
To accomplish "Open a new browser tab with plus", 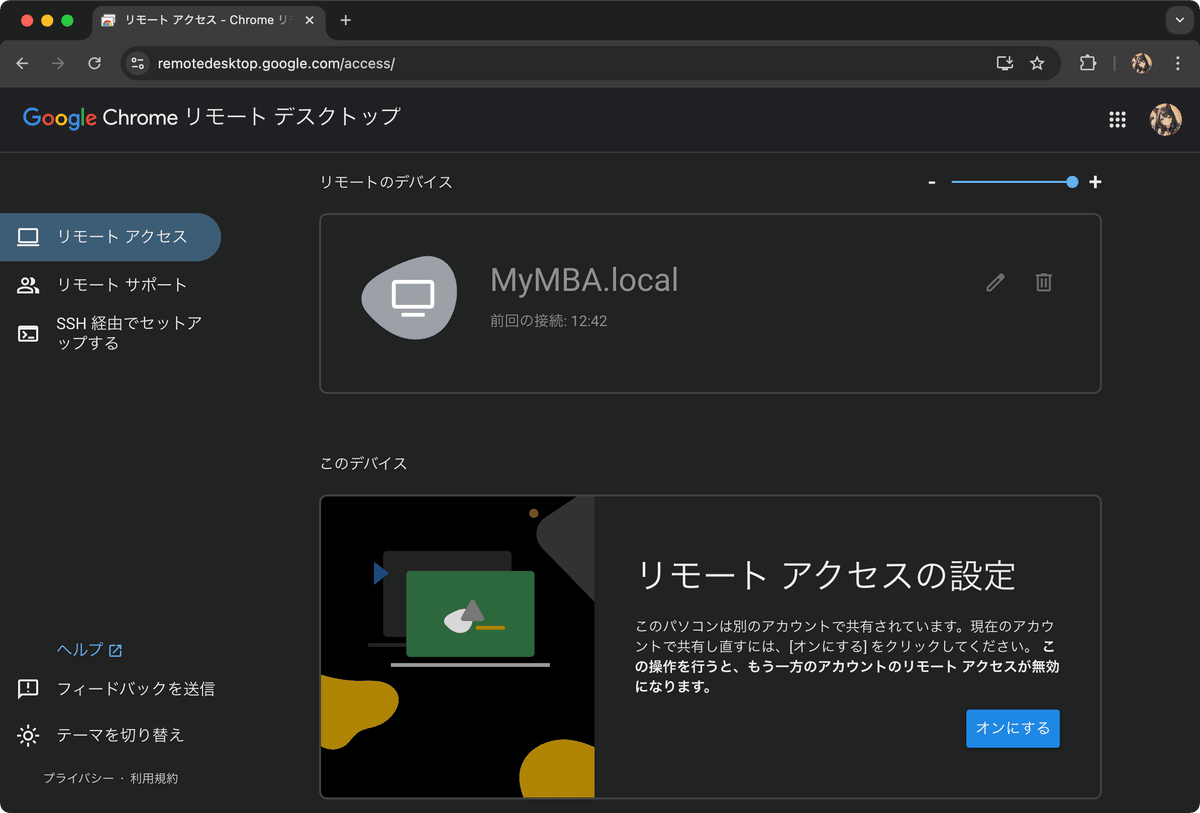I will pyautogui.click(x=346, y=20).
